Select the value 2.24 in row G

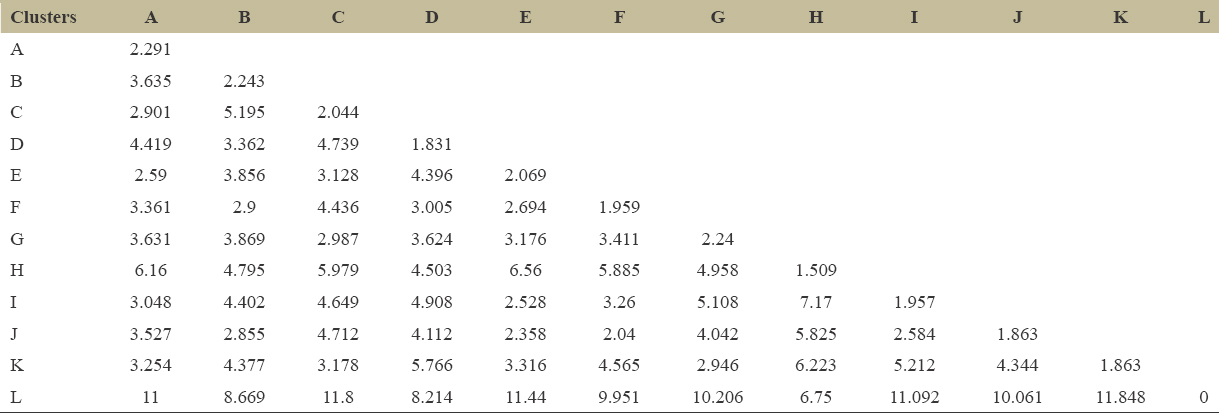717,239
